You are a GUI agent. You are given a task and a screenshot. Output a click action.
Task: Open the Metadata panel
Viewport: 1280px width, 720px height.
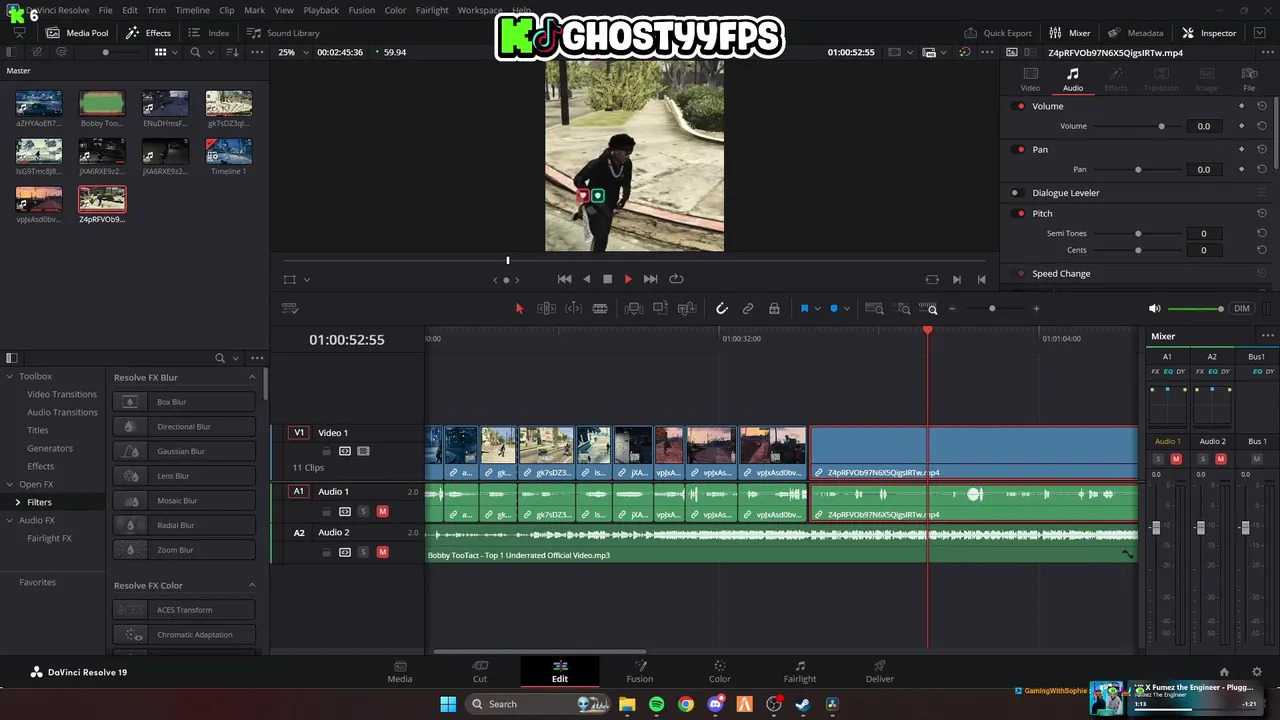(x=1135, y=33)
